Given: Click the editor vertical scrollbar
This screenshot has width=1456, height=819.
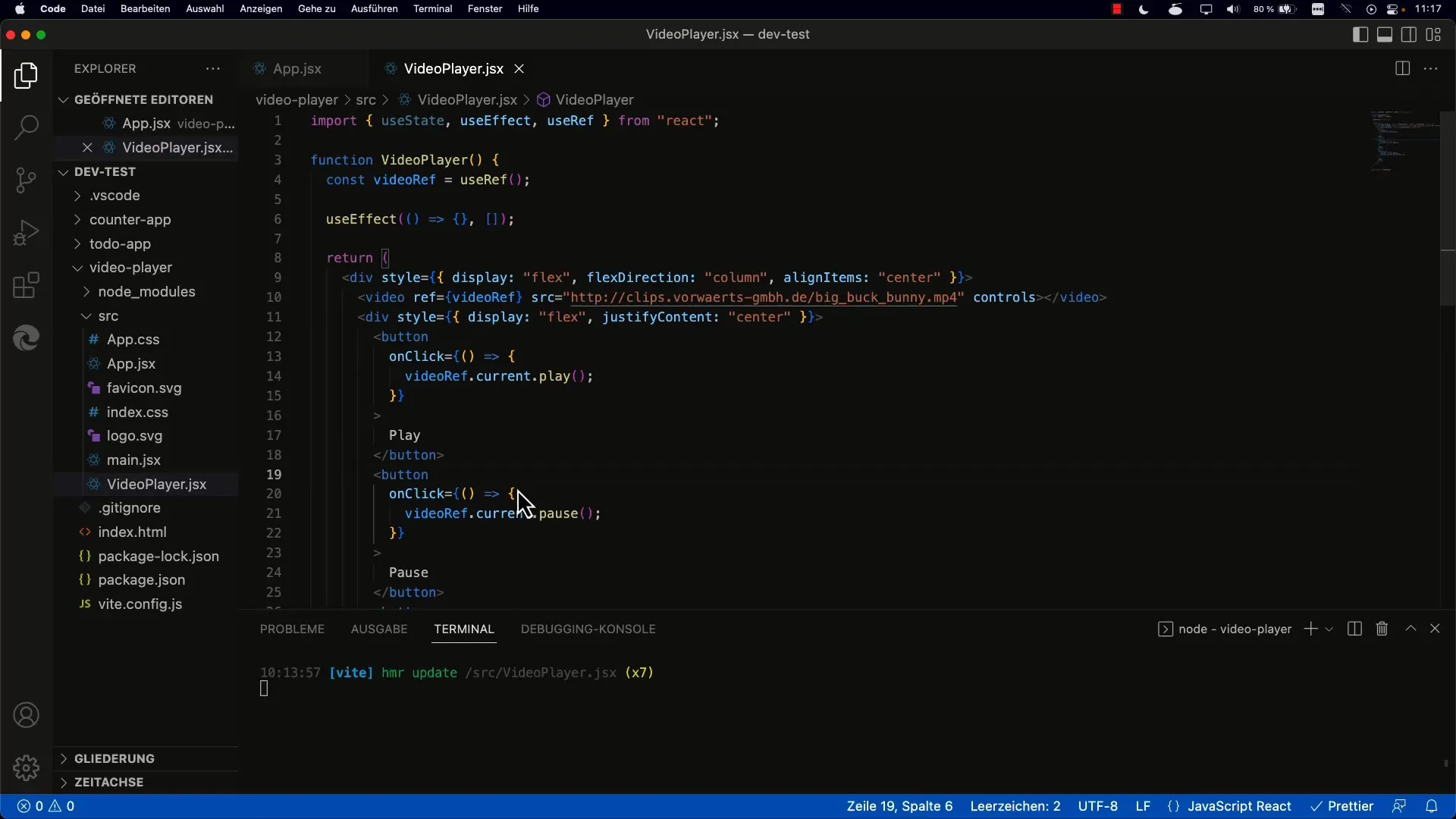Looking at the screenshot, I should coord(1448,209).
